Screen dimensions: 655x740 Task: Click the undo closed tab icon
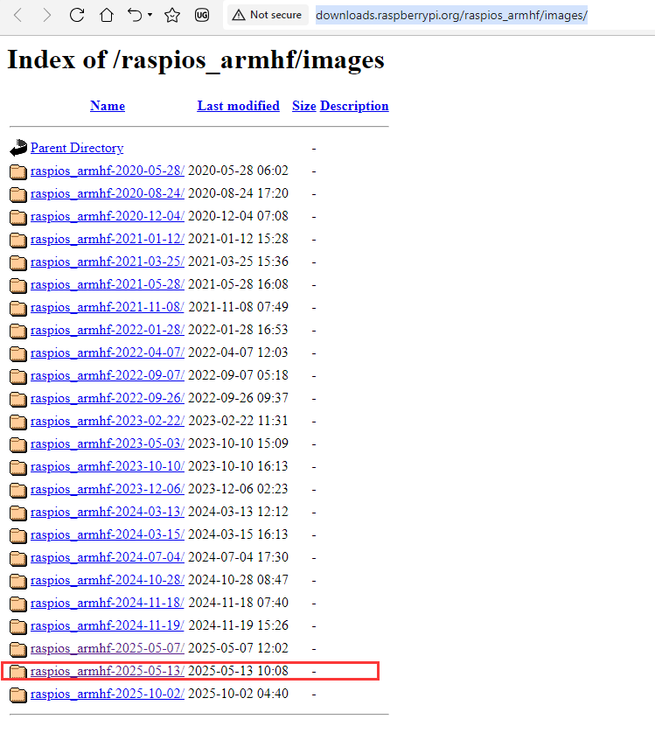click(135, 15)
